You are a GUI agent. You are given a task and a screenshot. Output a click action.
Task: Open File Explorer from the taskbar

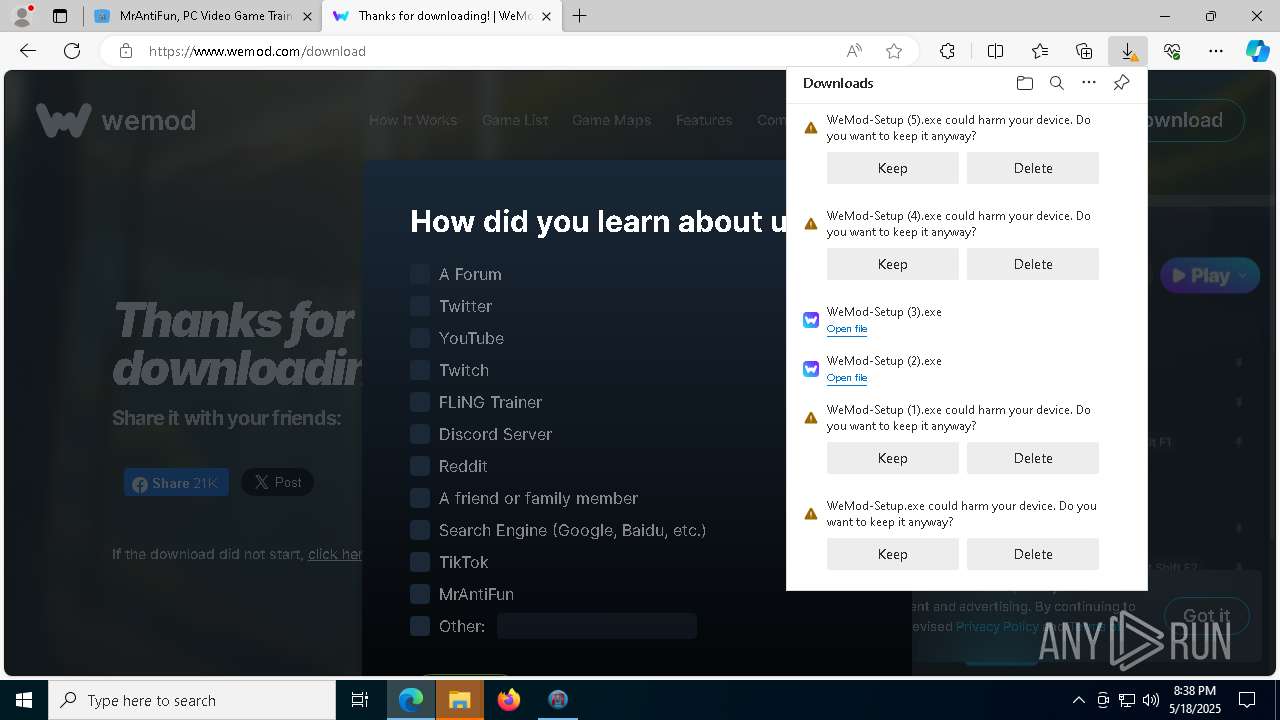[459, 700]
